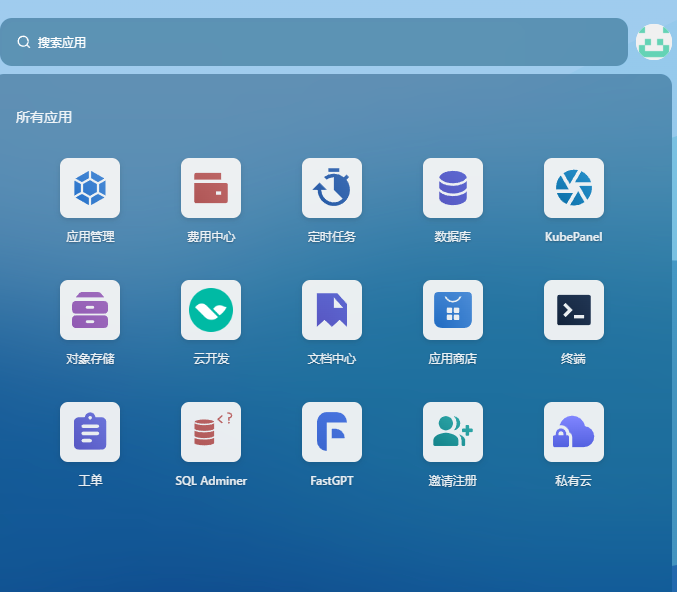Open the FastGPT app icon
677x592 pixels.
(332, 432)
